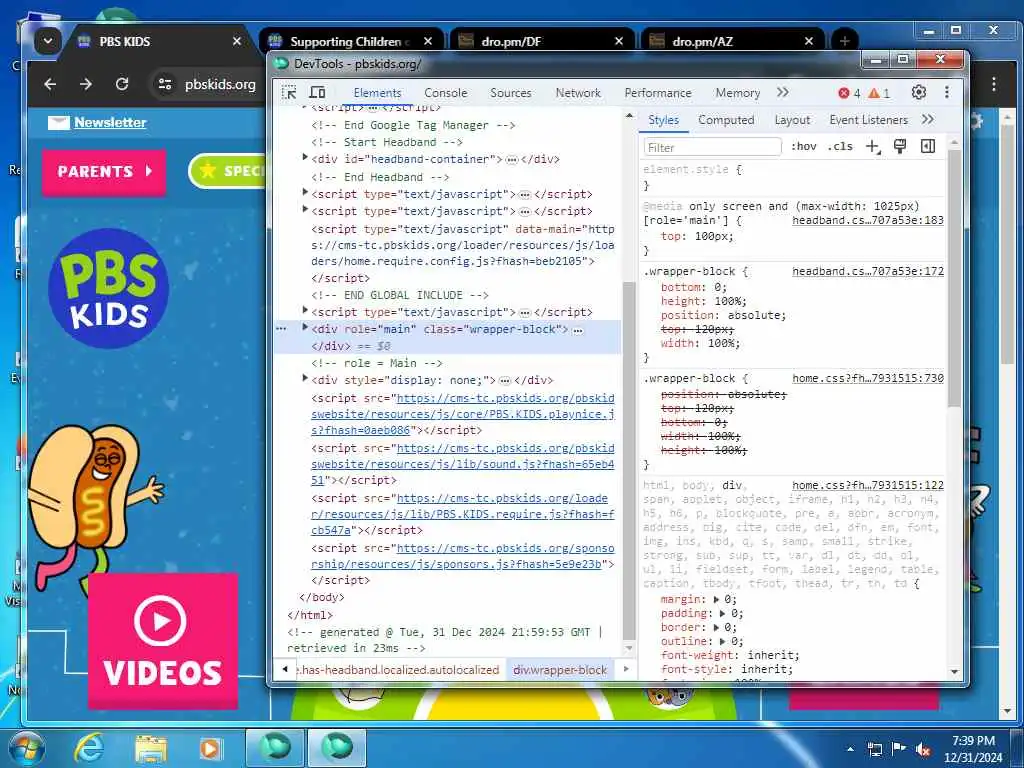1024x768 pixels.
Task: Click the new style rule plus icon
Action: (873, 146)
